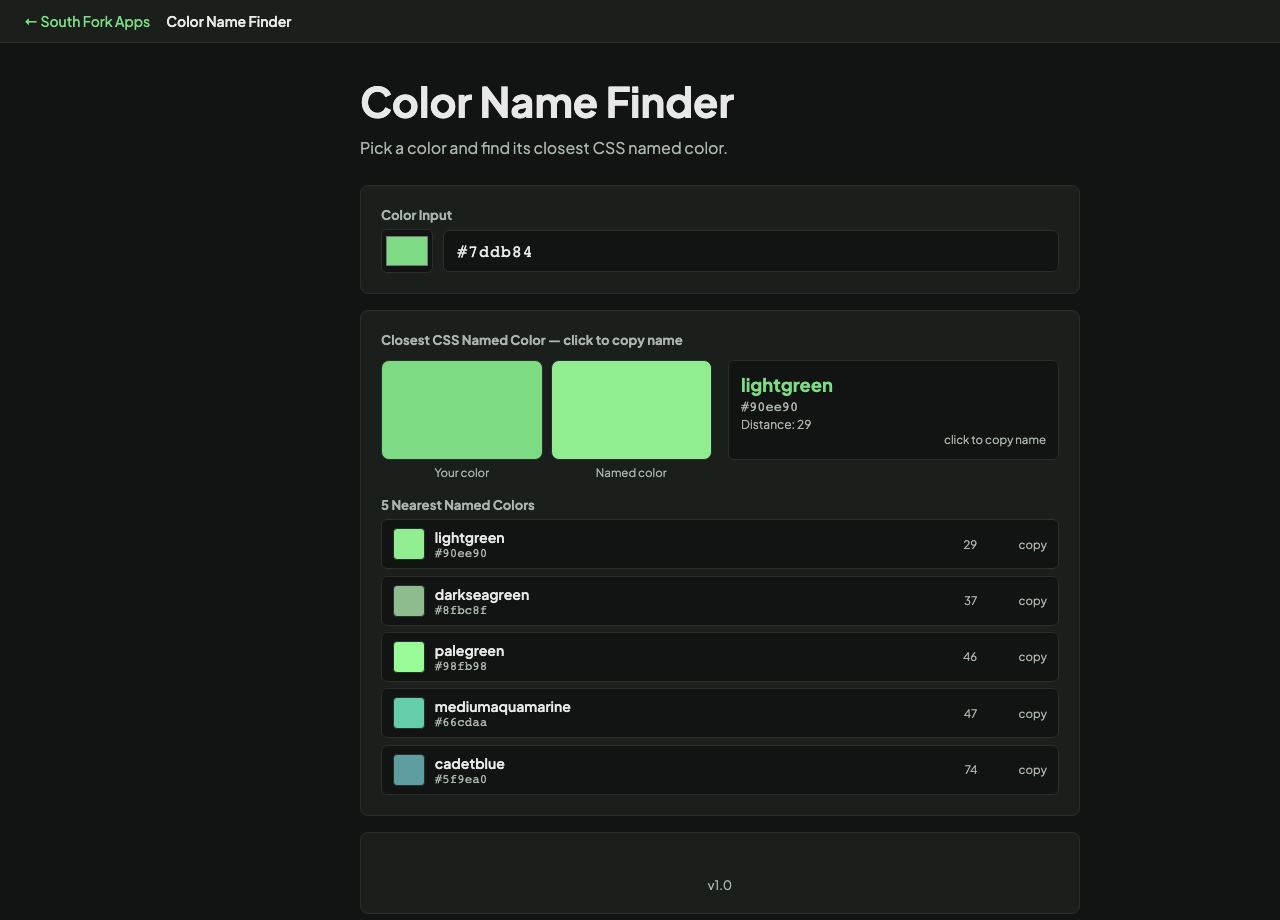Click the lightgreen result card to copy name
Screen dimensions: 1280x920
tap(893, 410)
